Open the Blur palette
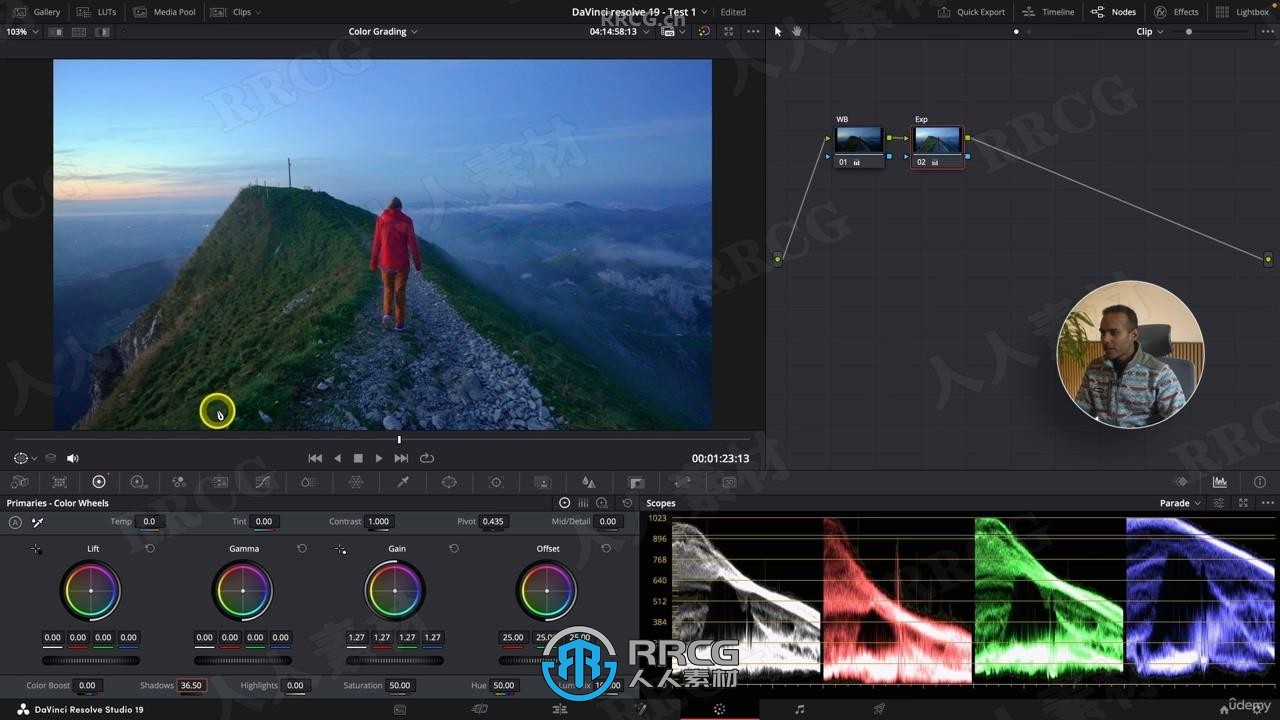 pos(589,482)
